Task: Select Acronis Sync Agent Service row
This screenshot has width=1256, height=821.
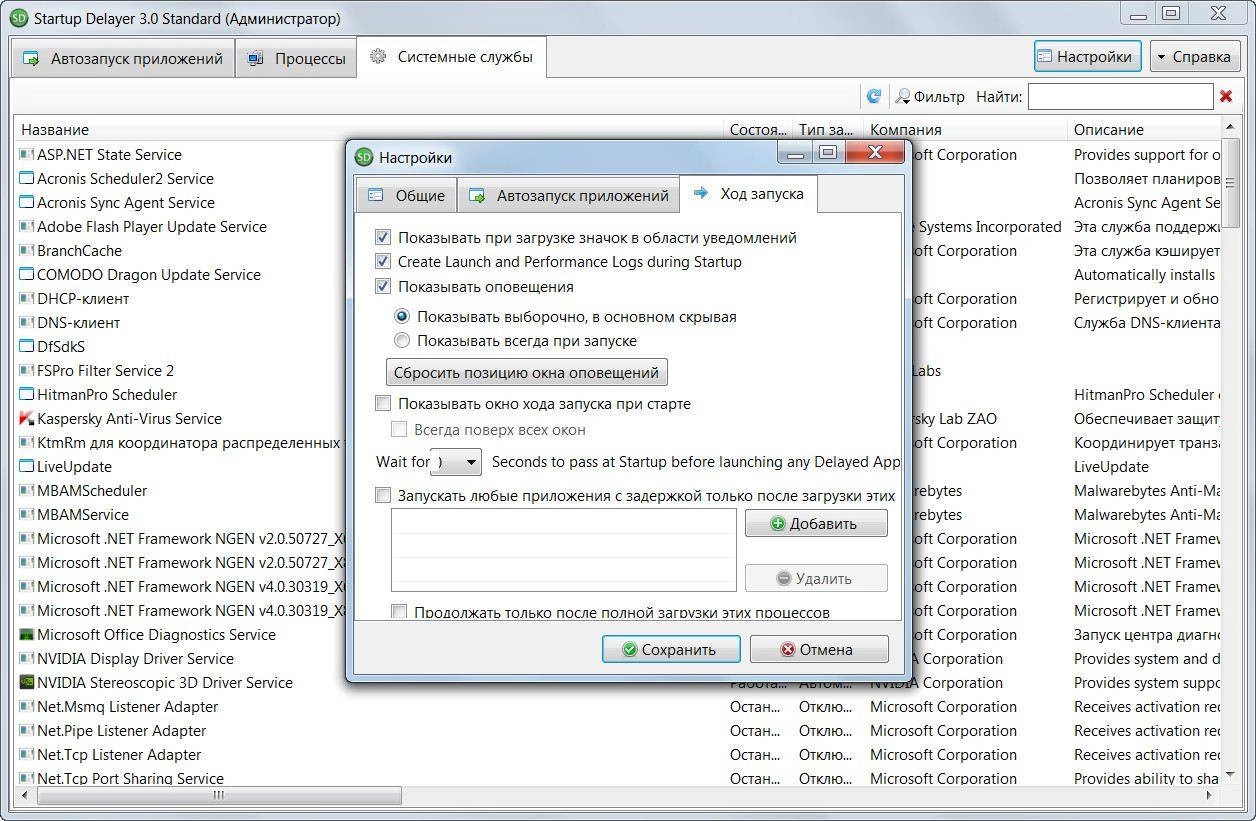Action: [618, 203]
